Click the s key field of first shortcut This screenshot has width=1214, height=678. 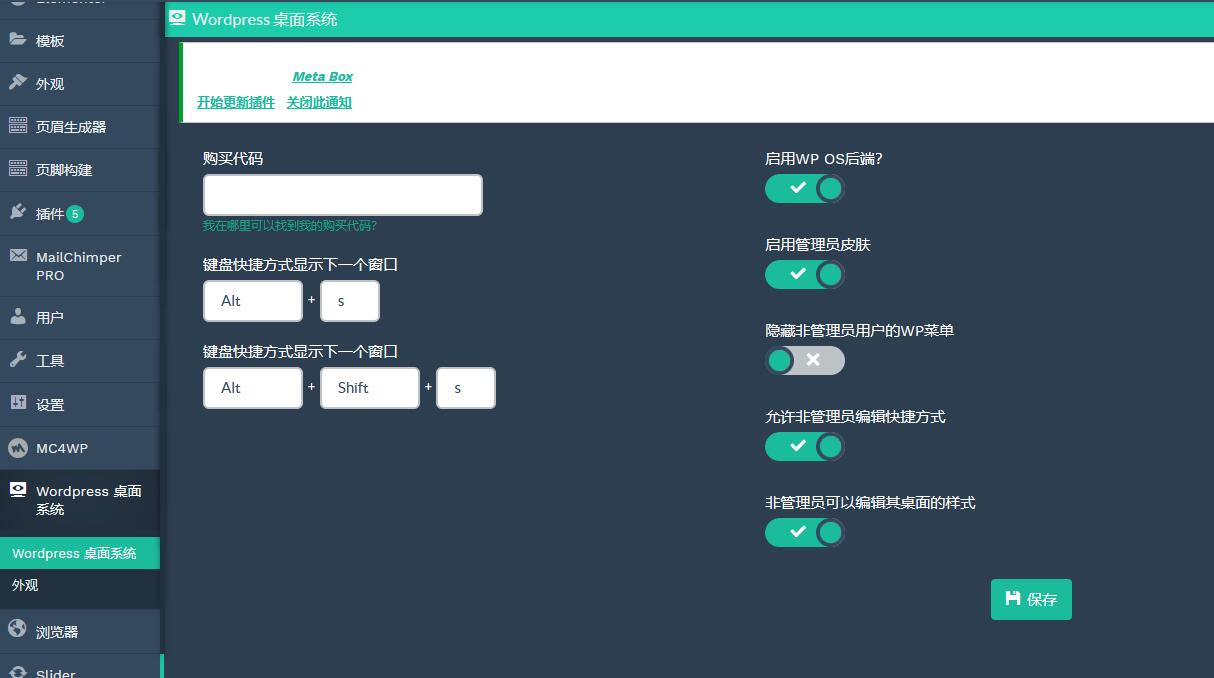point(350,301)
